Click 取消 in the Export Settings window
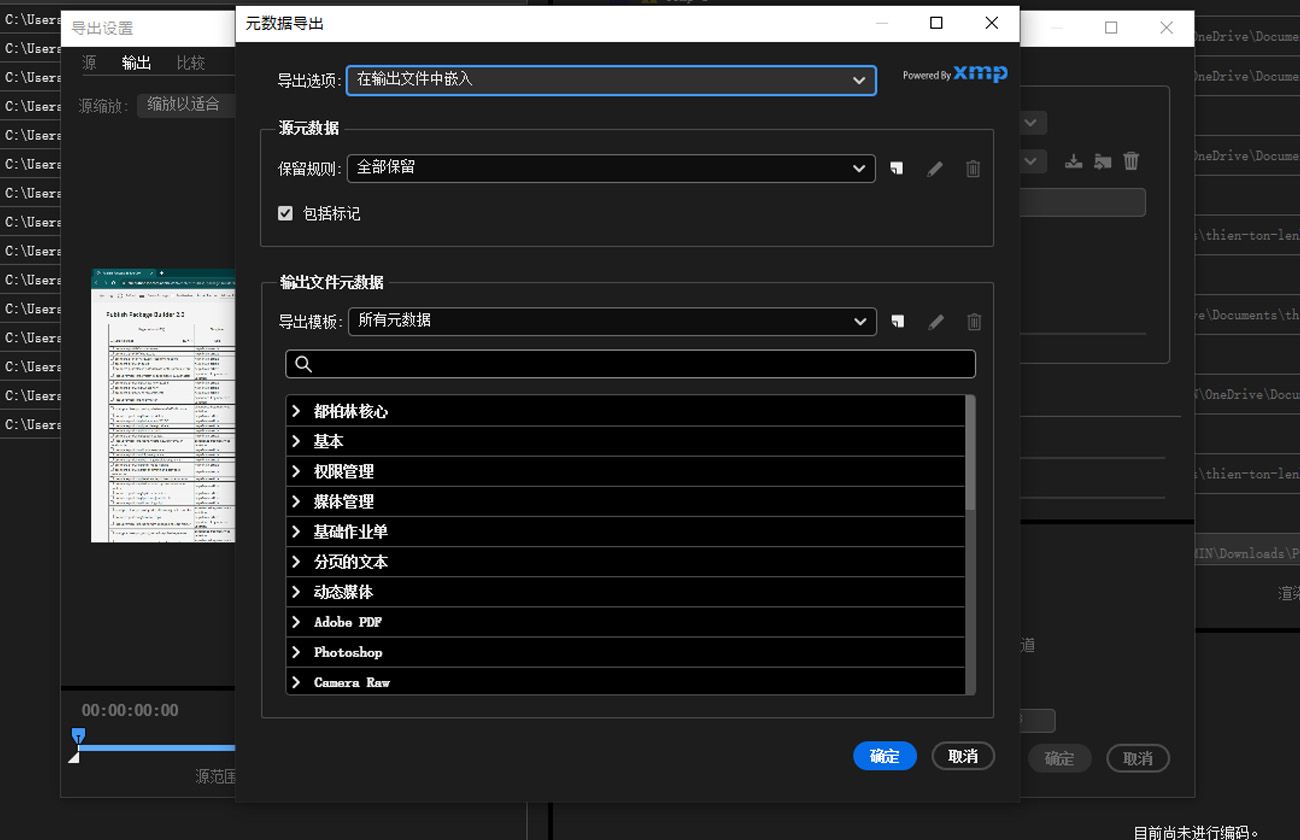The height and width of the screenshot is (840, 1300). pyautogui.click(x=1138, y=758)
